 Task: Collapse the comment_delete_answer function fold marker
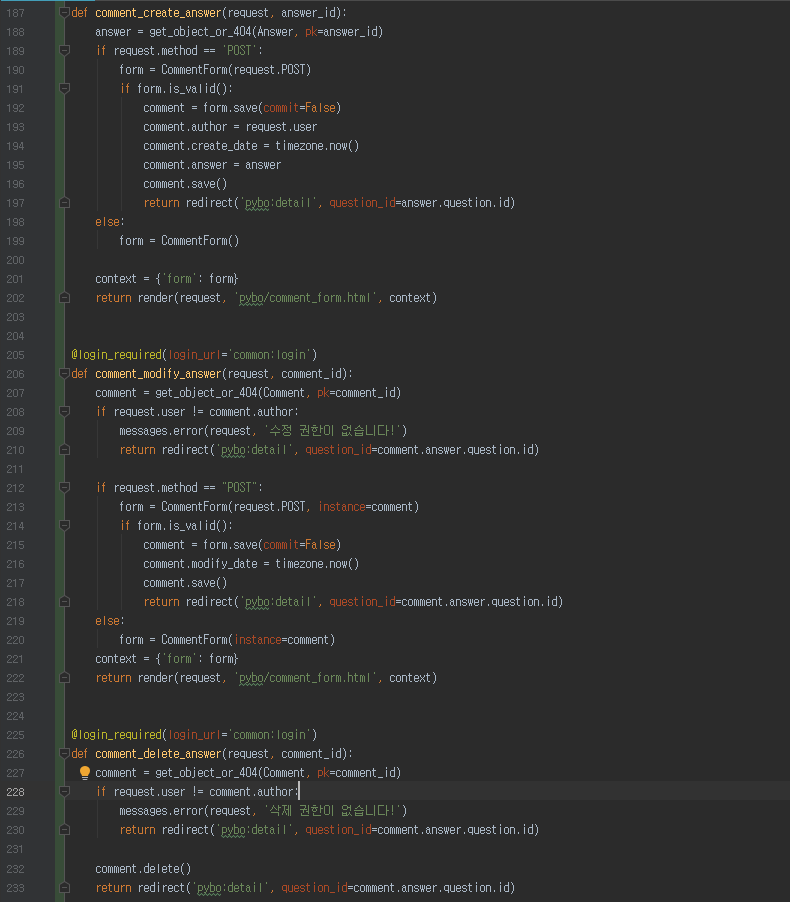point(64,754)
